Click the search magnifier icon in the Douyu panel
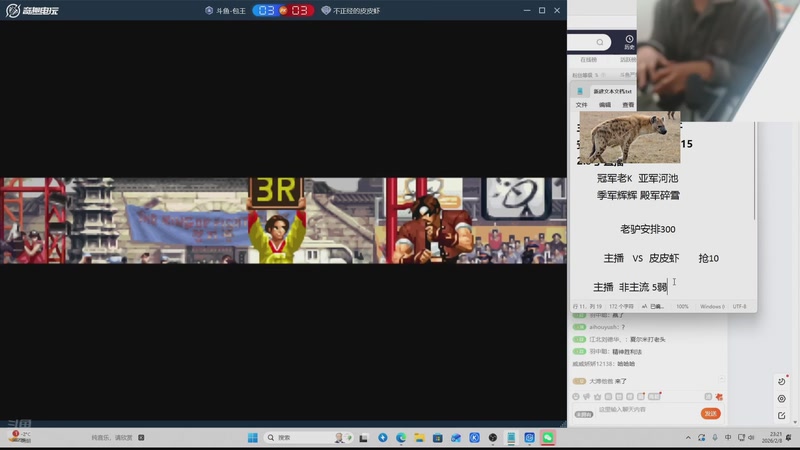 [x=600, y=42]
